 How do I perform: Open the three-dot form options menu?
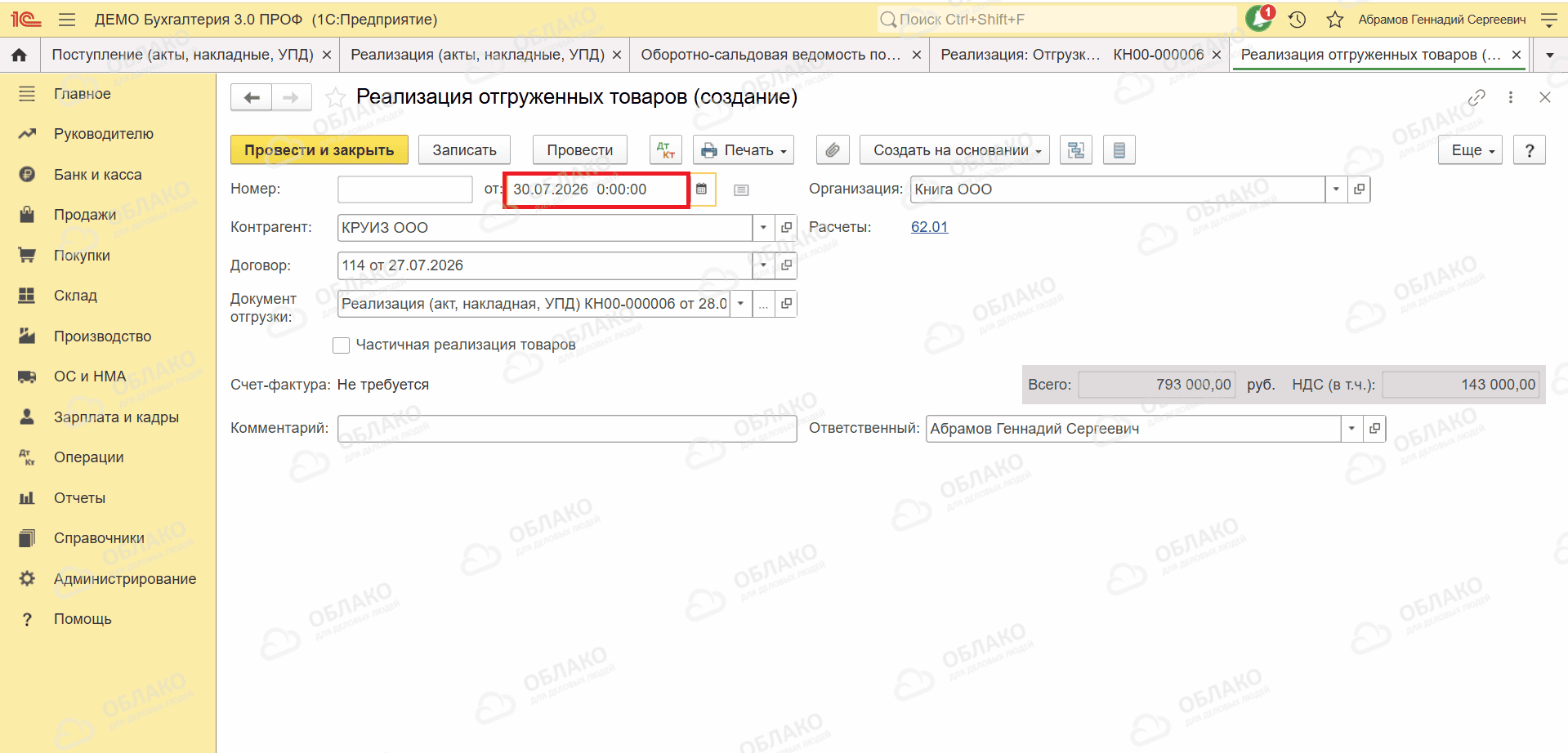click(1511, 98)
